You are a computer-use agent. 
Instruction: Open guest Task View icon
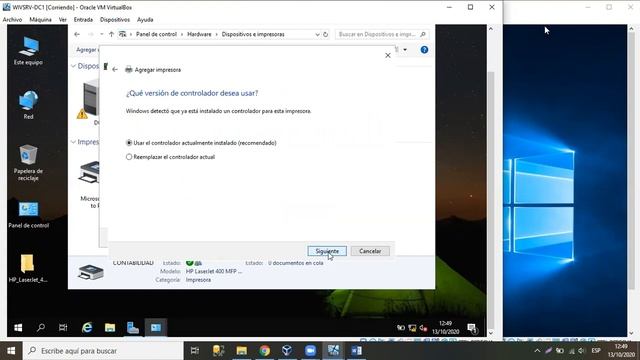coord(63,328)
